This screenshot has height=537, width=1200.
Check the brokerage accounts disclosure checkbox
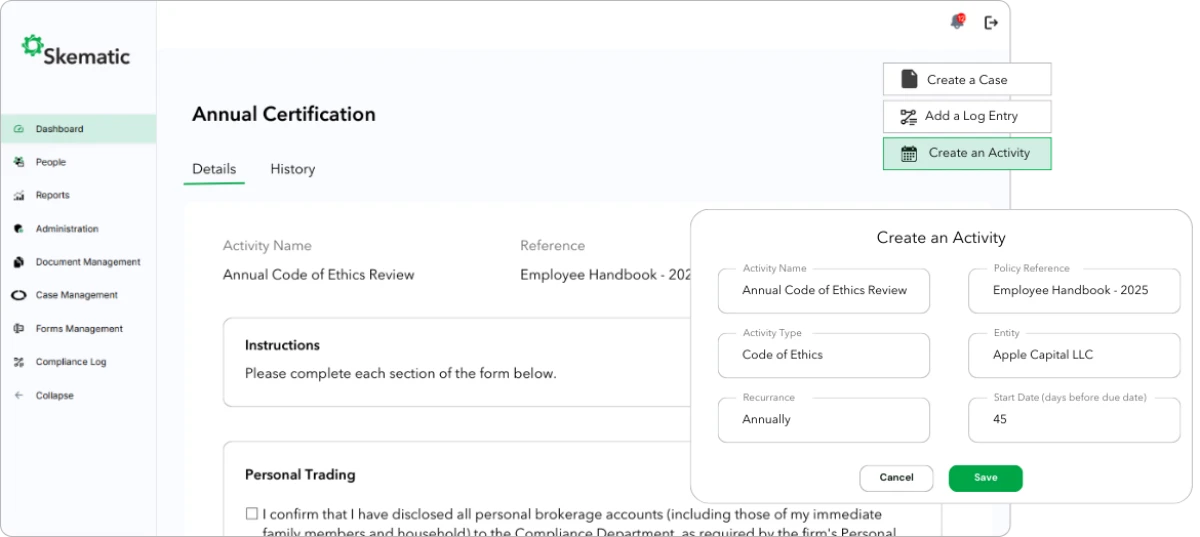pos(252,514)
